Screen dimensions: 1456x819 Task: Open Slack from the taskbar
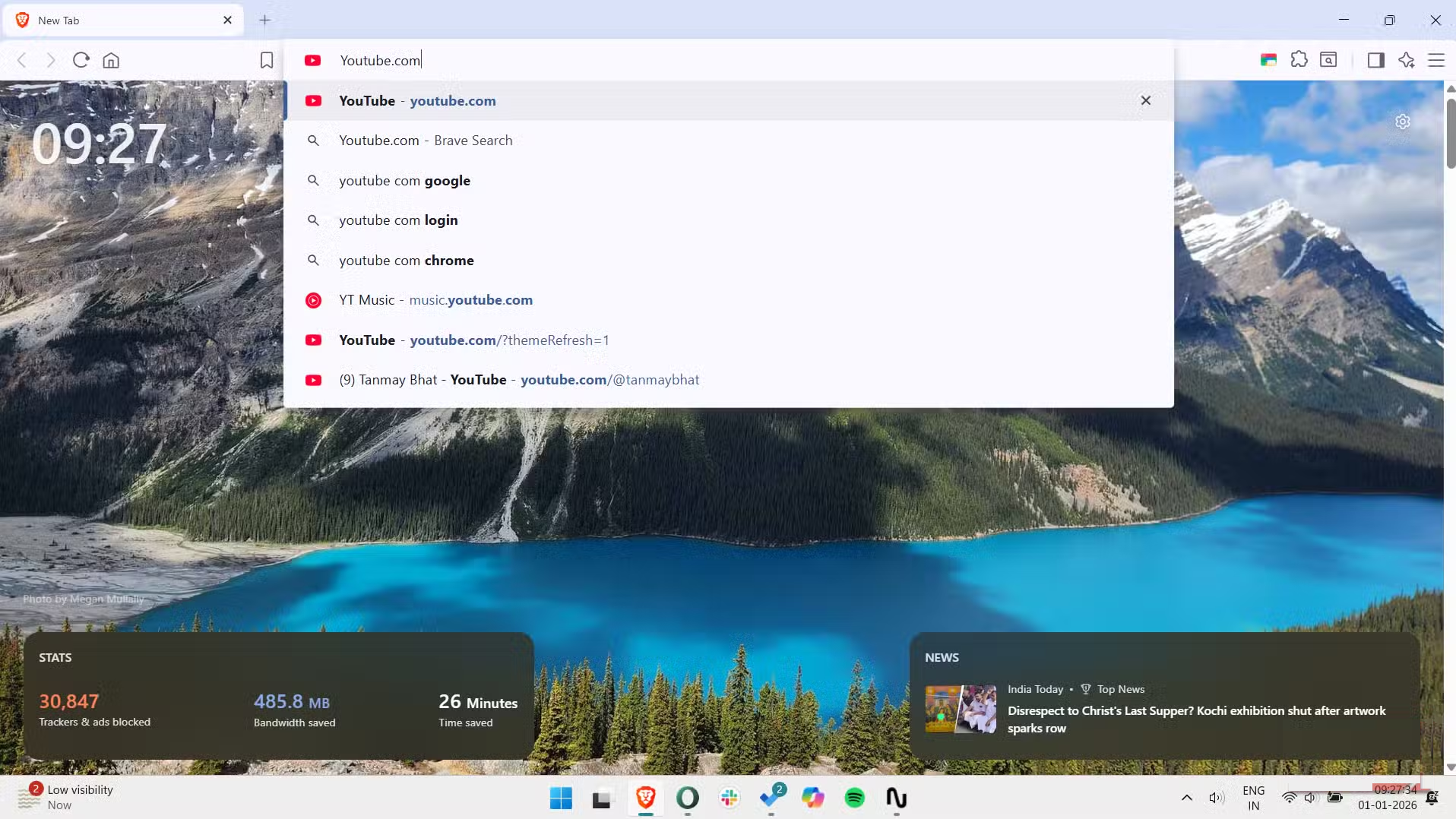click(x=730, y=798)
